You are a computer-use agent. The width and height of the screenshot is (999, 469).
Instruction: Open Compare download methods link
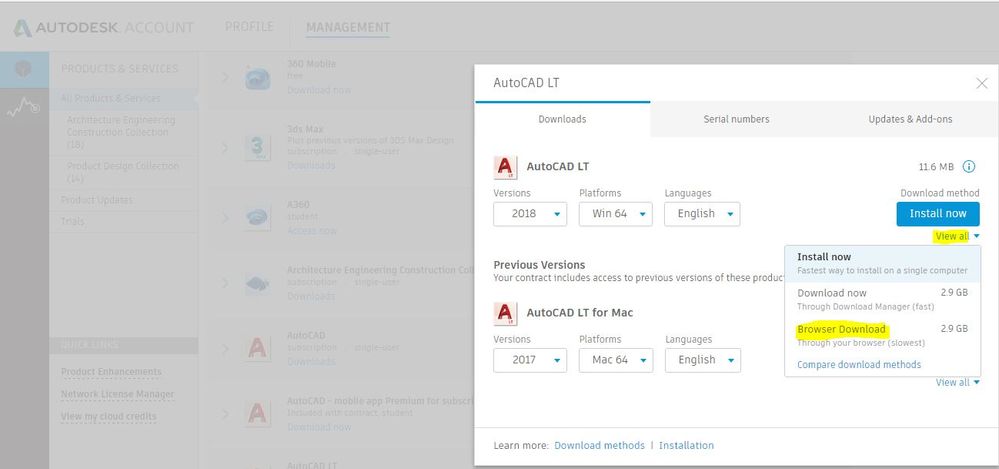point(859,364)
